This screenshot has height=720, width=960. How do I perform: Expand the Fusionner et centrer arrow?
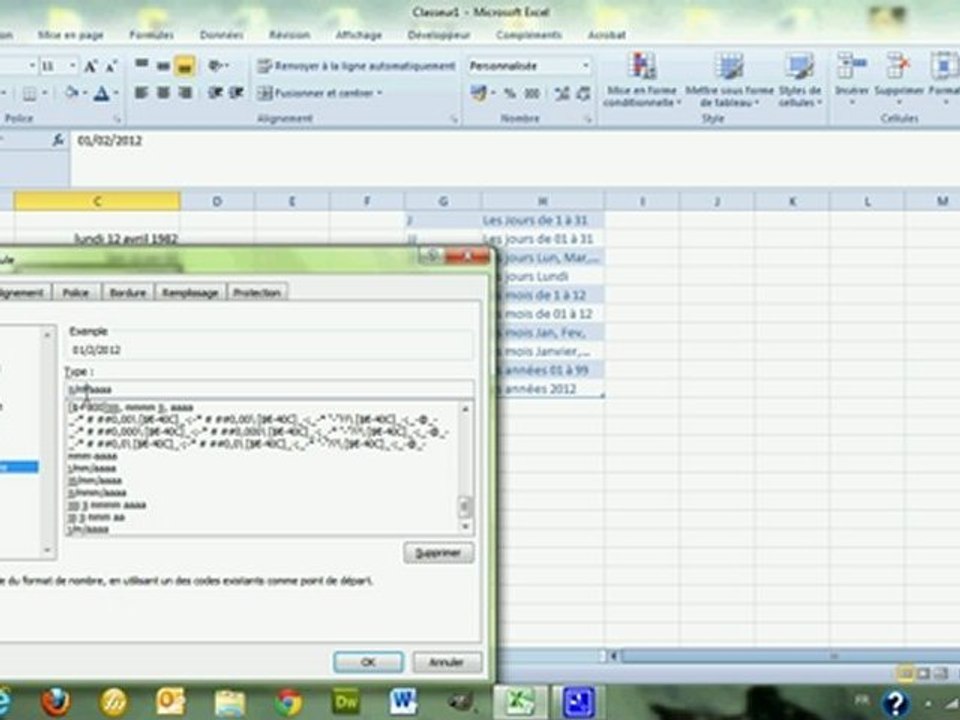[380, 93]
